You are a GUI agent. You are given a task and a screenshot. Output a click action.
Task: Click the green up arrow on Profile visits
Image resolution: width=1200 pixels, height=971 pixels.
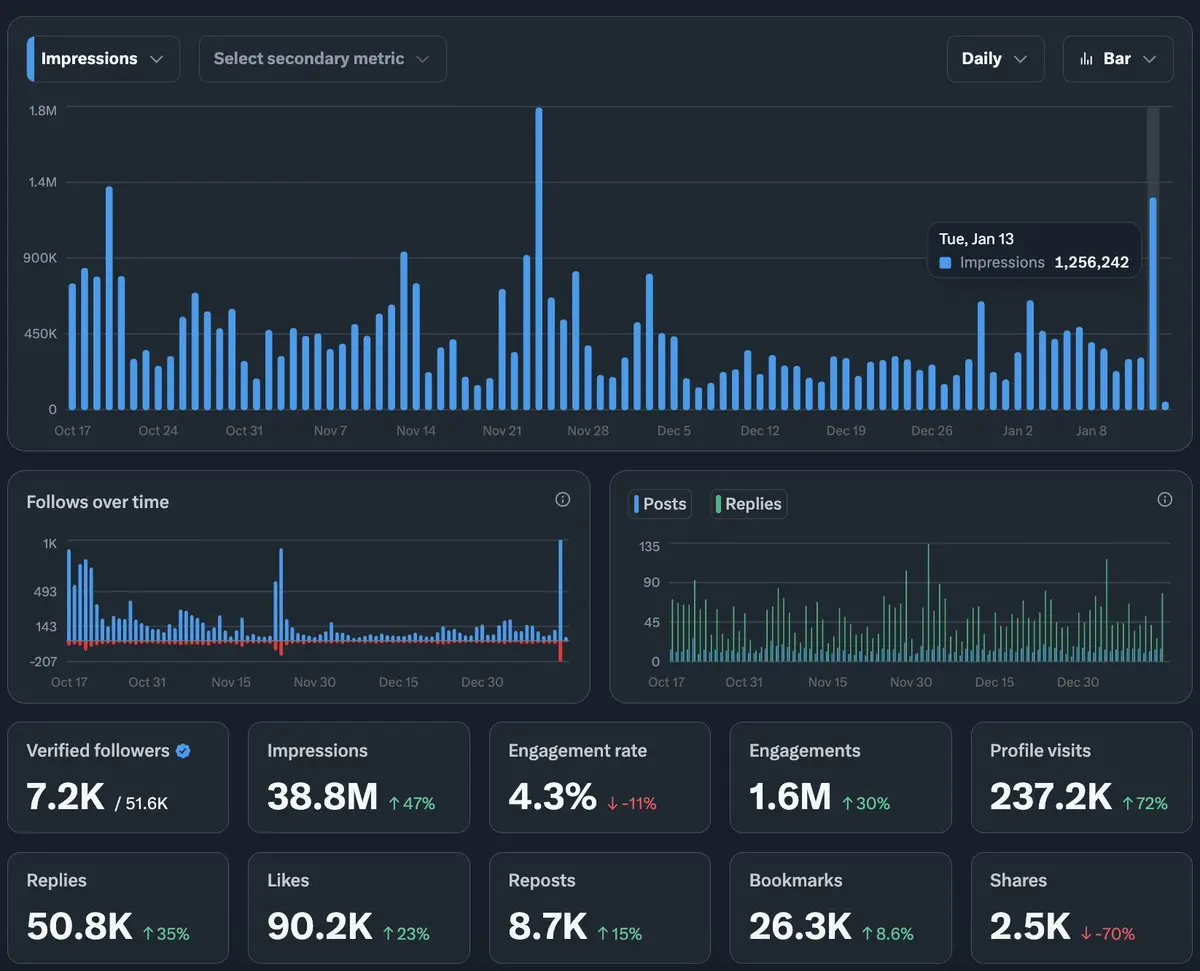tap(1128, 803)
